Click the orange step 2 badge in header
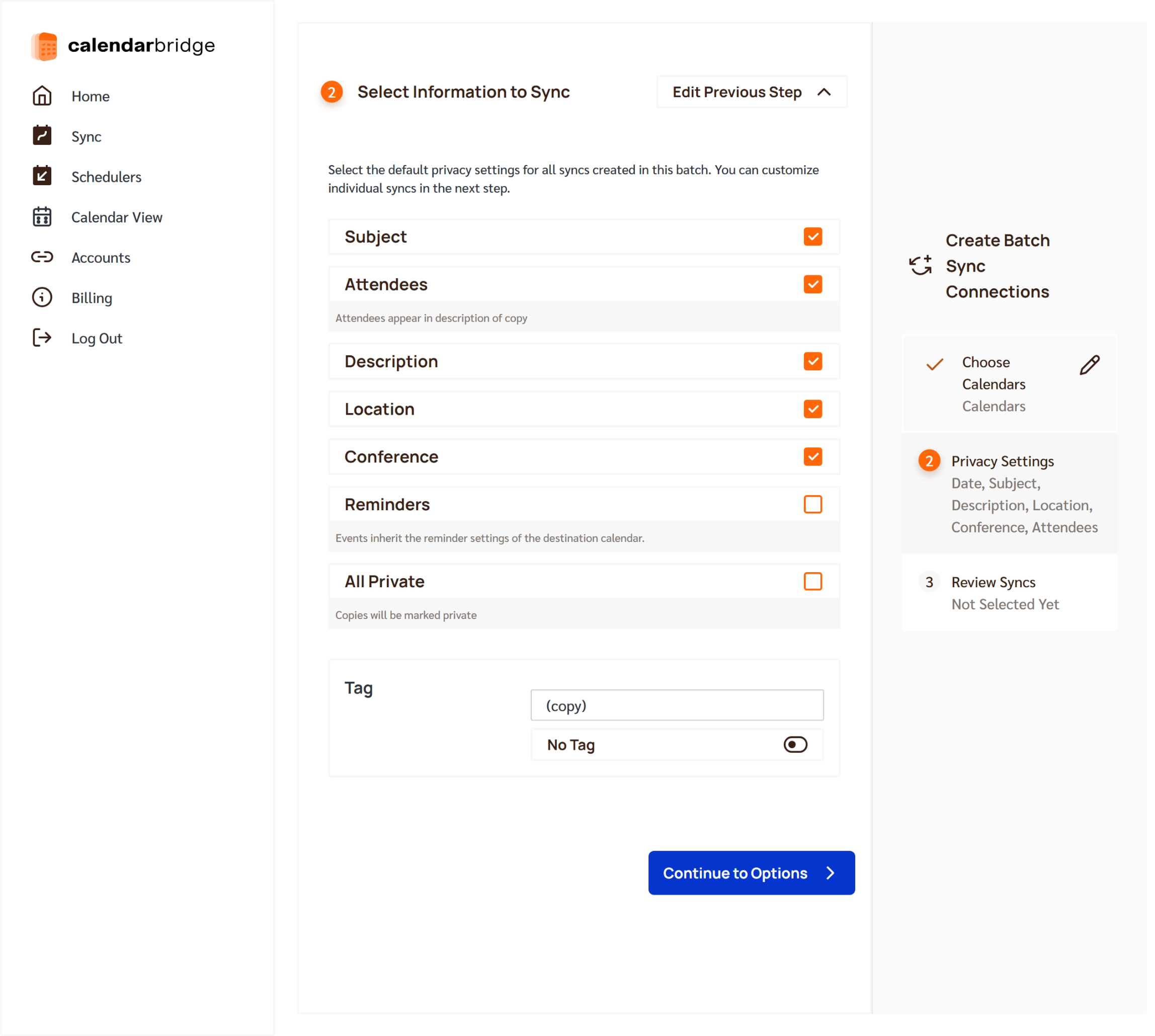Image resolution: width=1155 pixels, height=1036 pixels. click(x=332, y=92)
